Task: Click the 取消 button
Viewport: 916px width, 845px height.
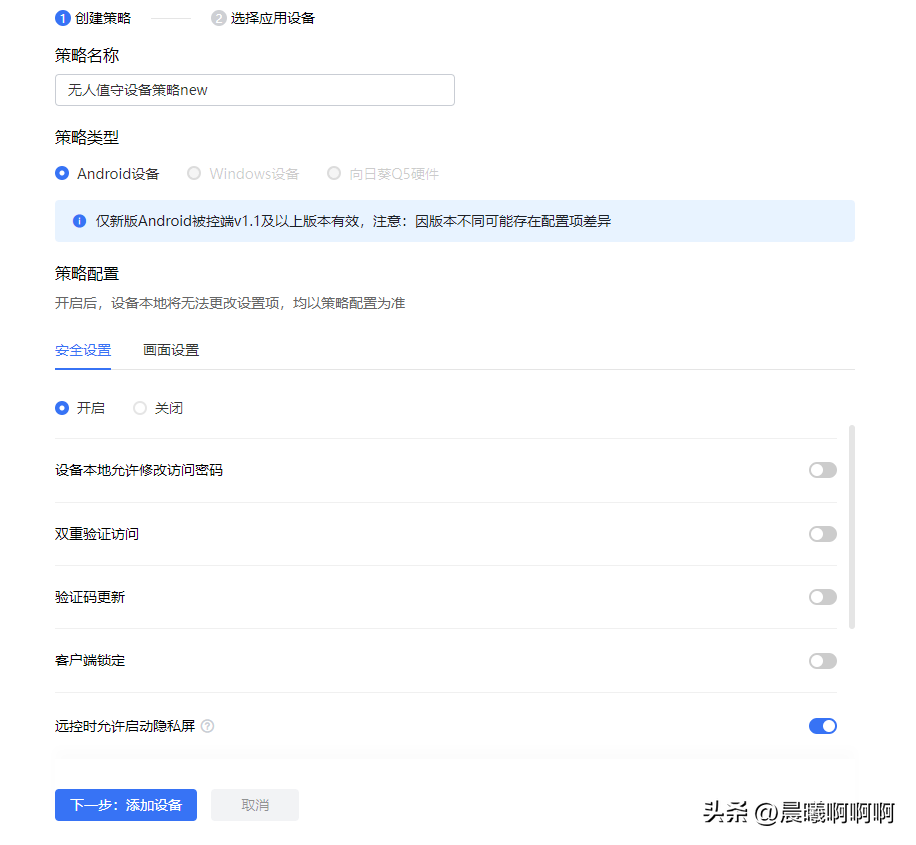Action: (254, 804)
